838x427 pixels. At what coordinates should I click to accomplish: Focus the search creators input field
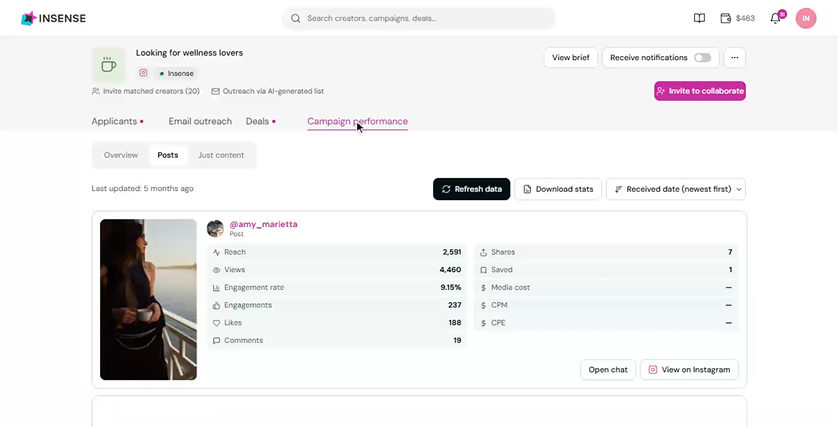point(418,18)
